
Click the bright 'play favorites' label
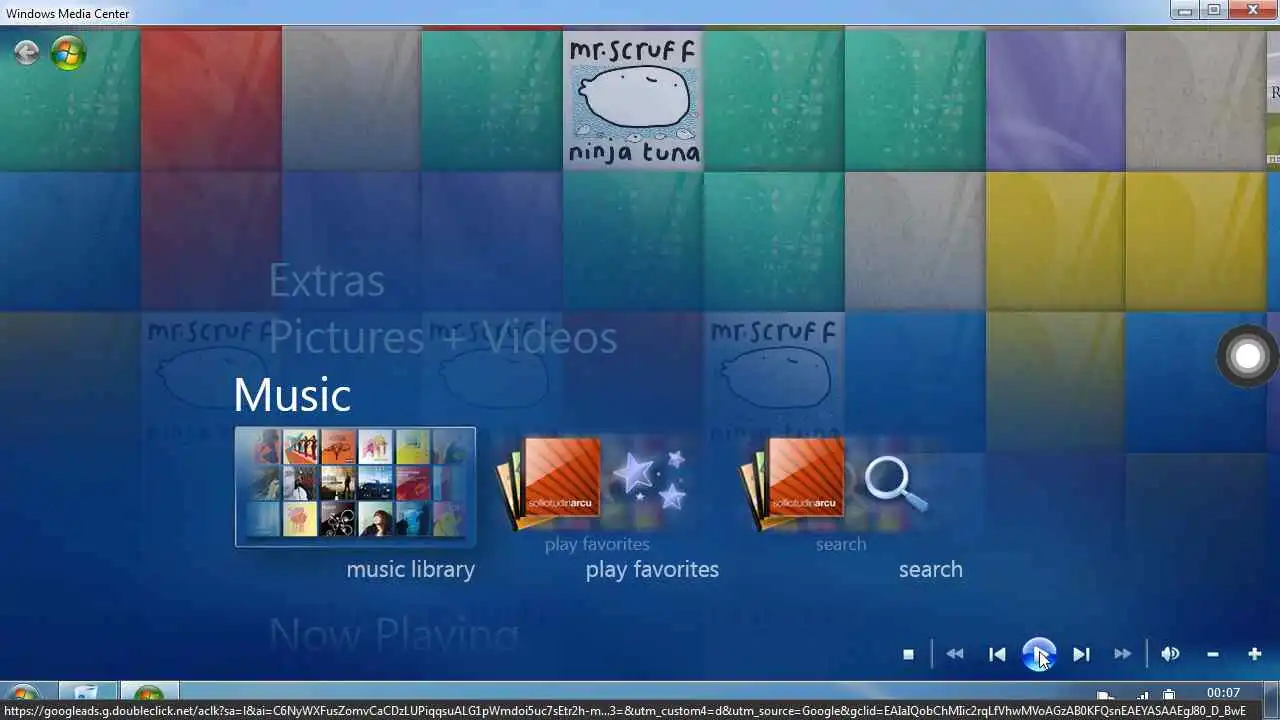coord(652,569)
